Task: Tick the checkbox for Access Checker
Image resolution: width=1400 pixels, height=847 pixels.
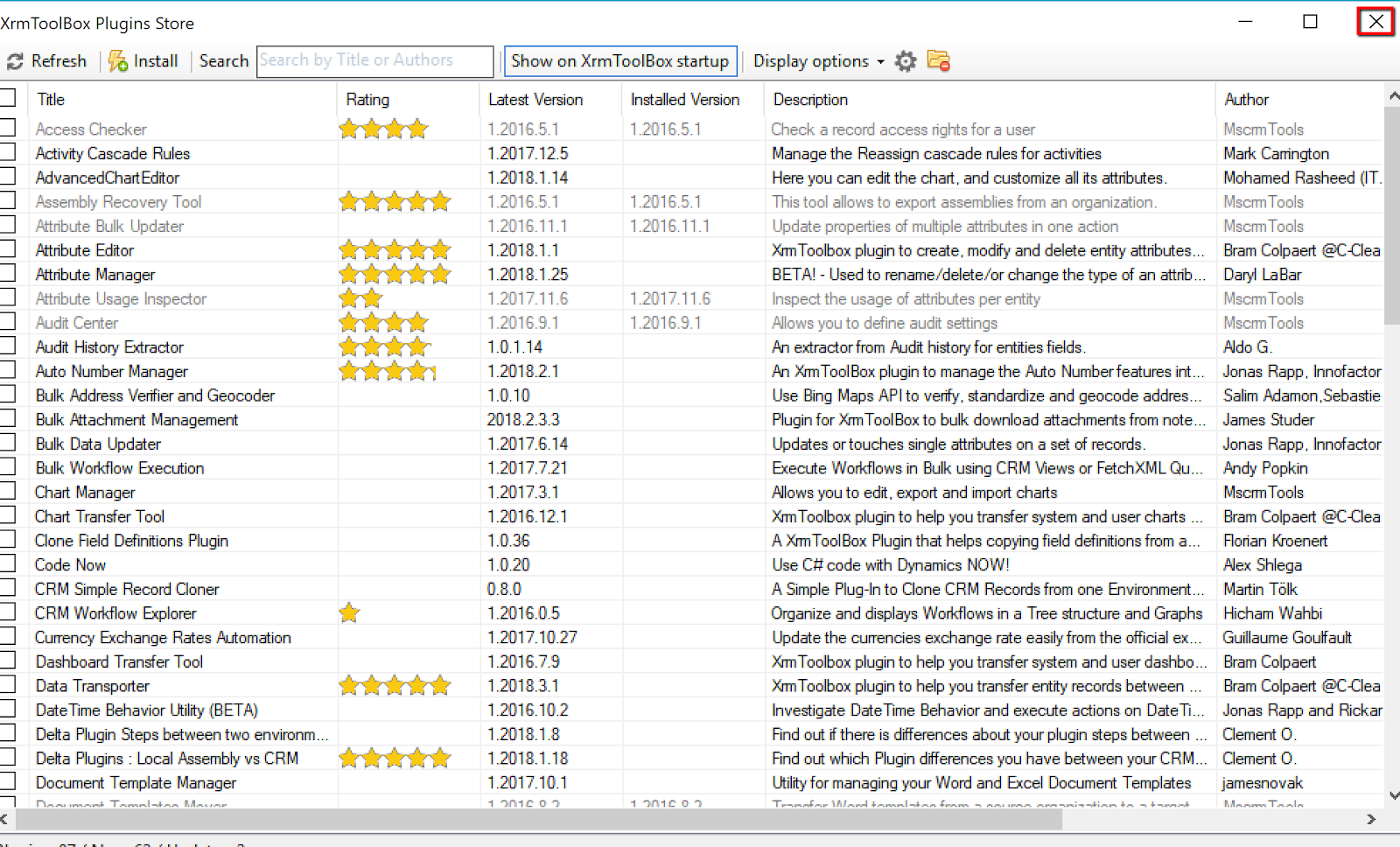Action: 8,128
